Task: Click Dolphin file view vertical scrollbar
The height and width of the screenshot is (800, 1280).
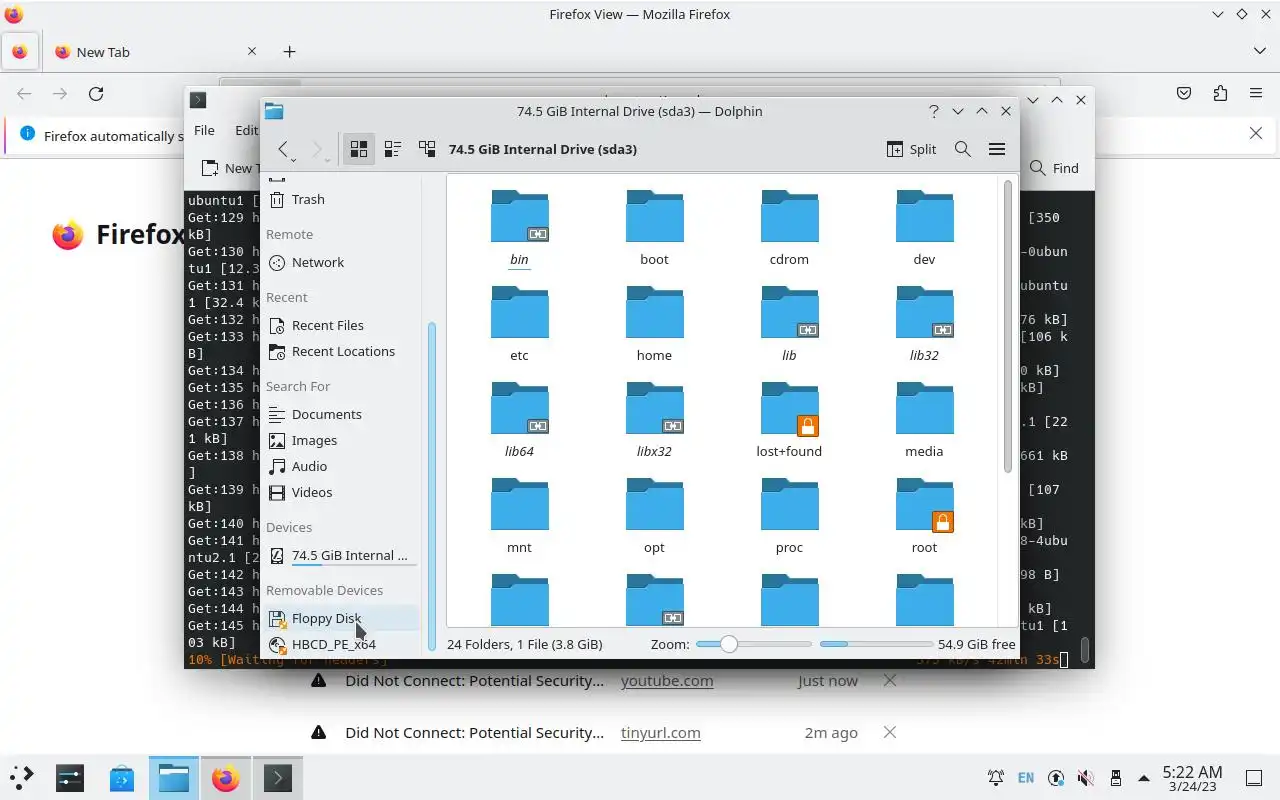Action: coord(1007,325)
